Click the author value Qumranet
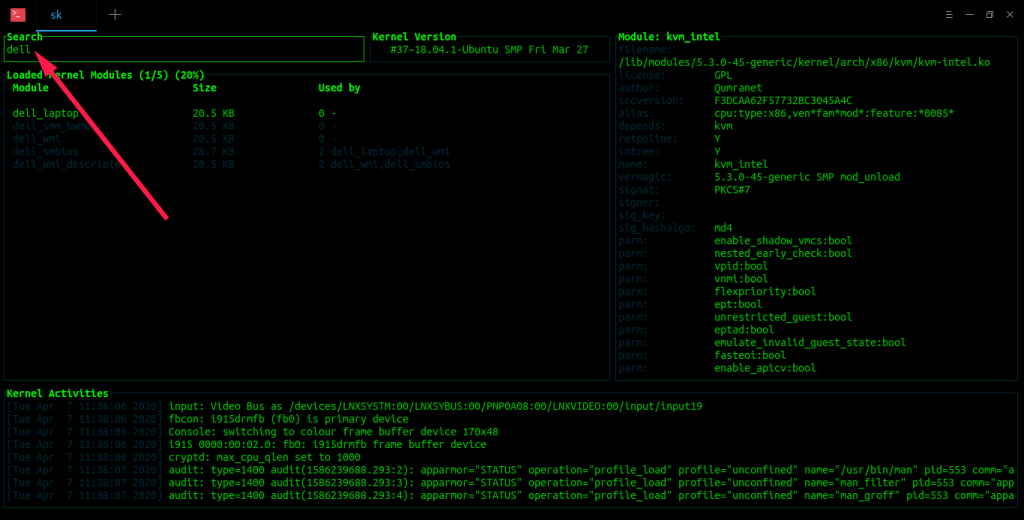This screenshot has height=520, width=1024. (738, 88)
